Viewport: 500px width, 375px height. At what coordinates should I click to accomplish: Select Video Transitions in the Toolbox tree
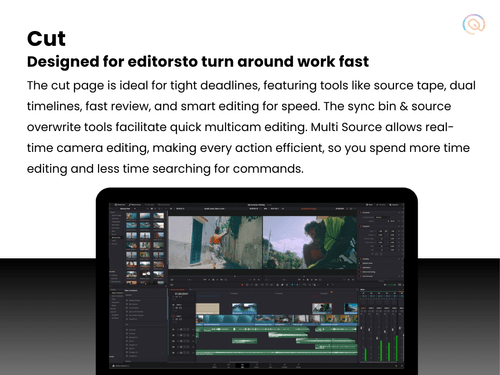[x=117, y=293]
